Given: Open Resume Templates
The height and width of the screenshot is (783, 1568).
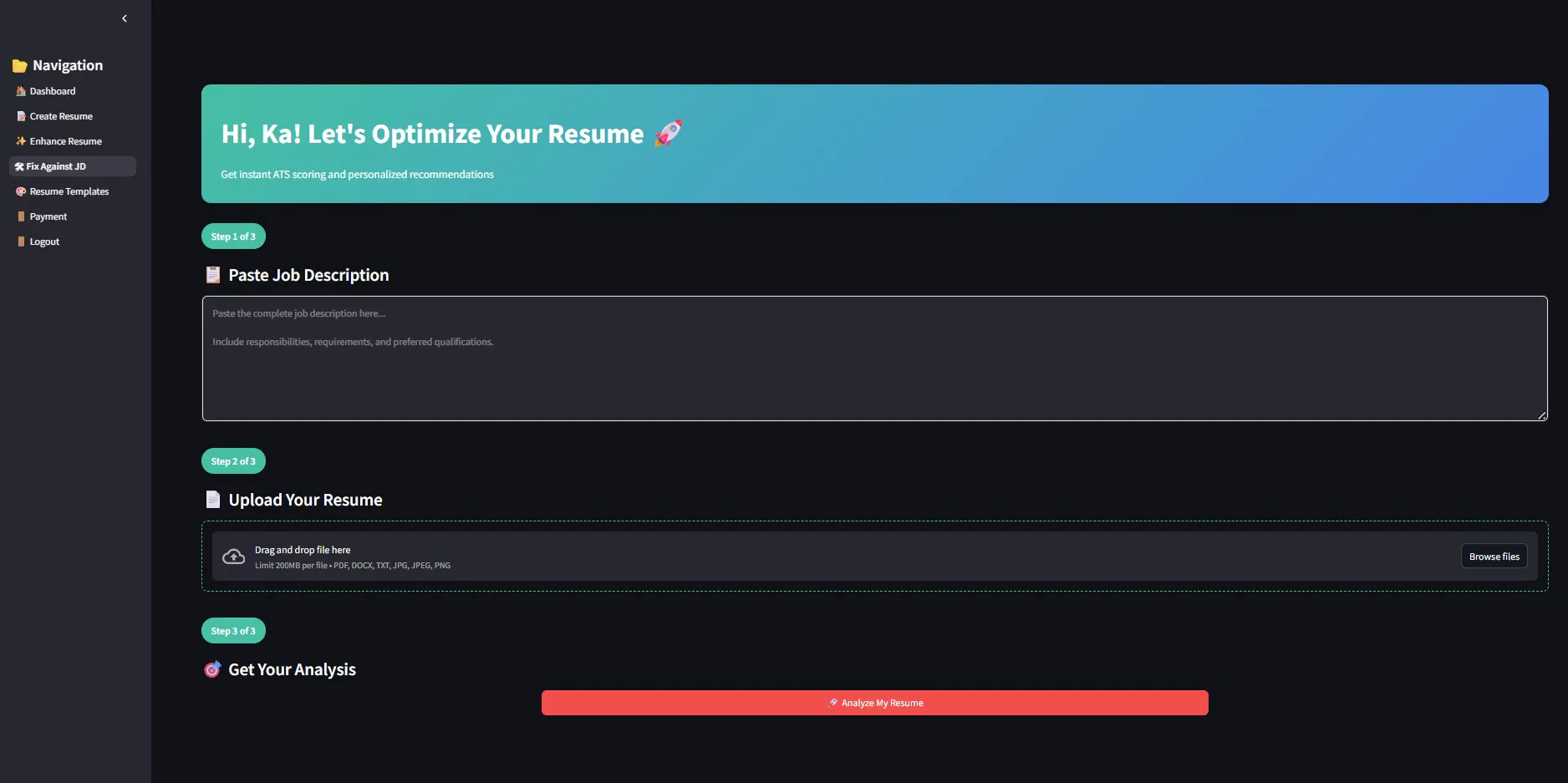Looking at the screenshot, I should [69, 191].
